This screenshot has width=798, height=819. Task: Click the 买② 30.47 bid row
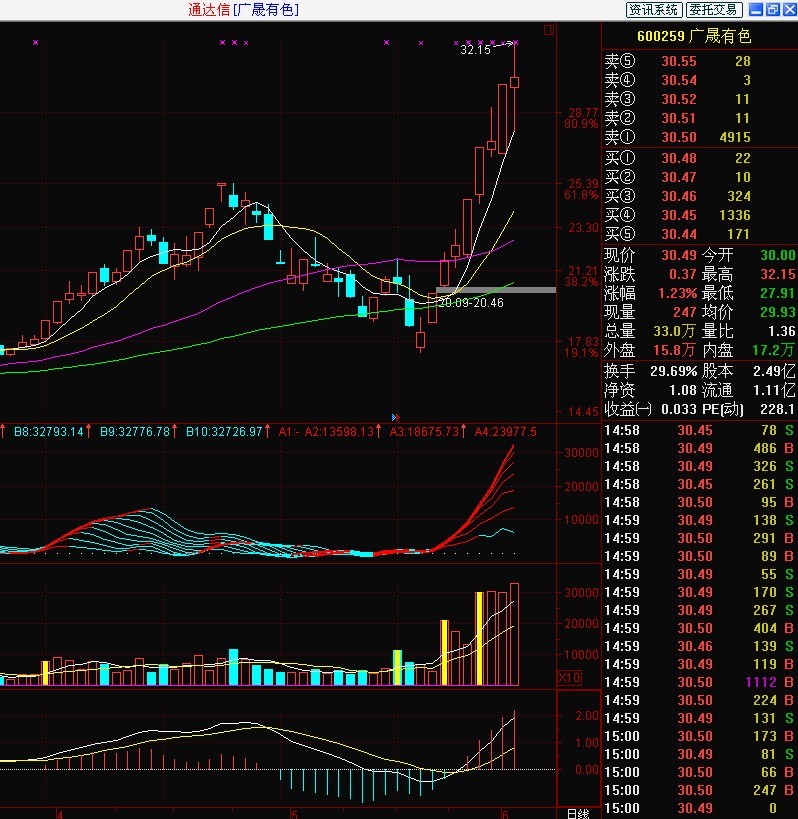click(677, 177)
